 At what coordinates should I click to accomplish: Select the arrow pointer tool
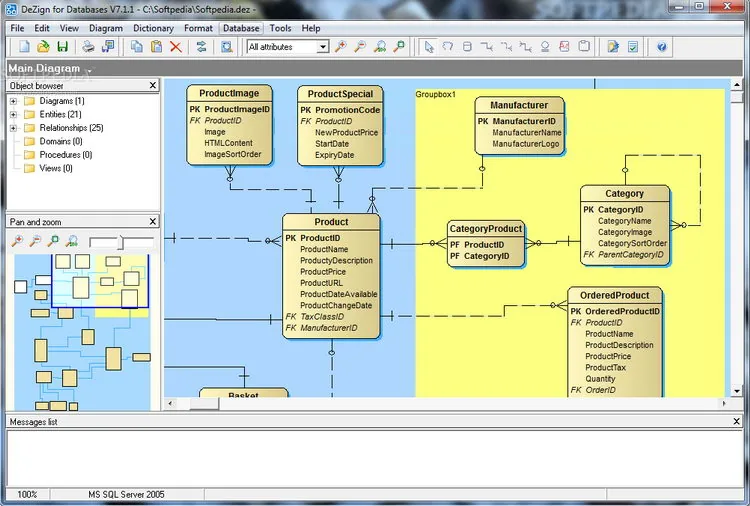[429, 47]
